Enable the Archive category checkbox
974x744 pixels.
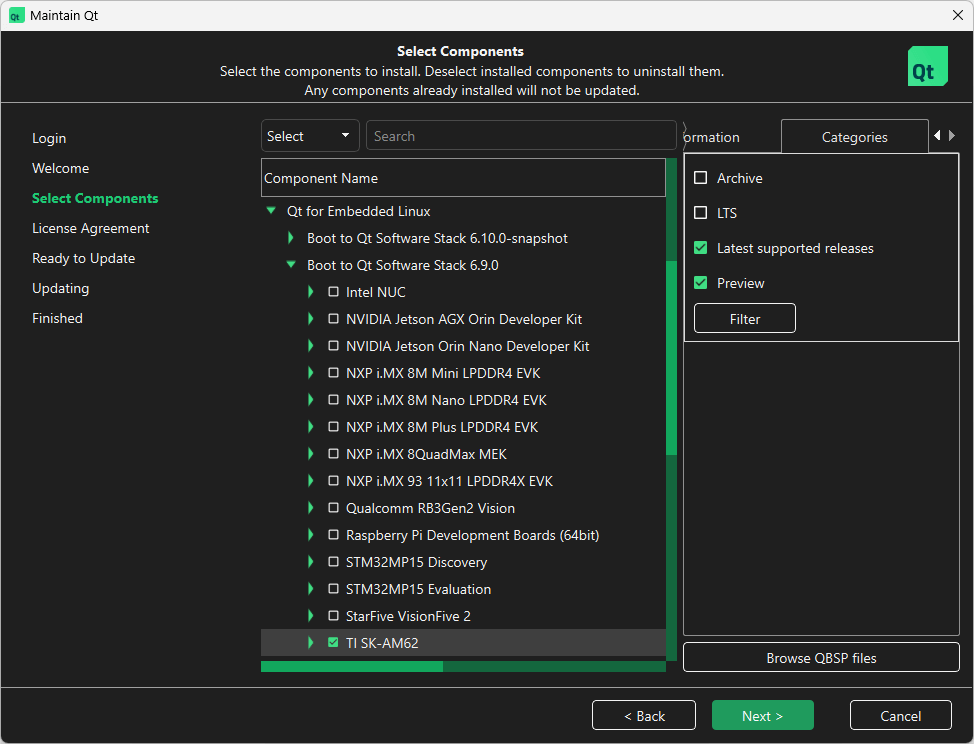701,178
